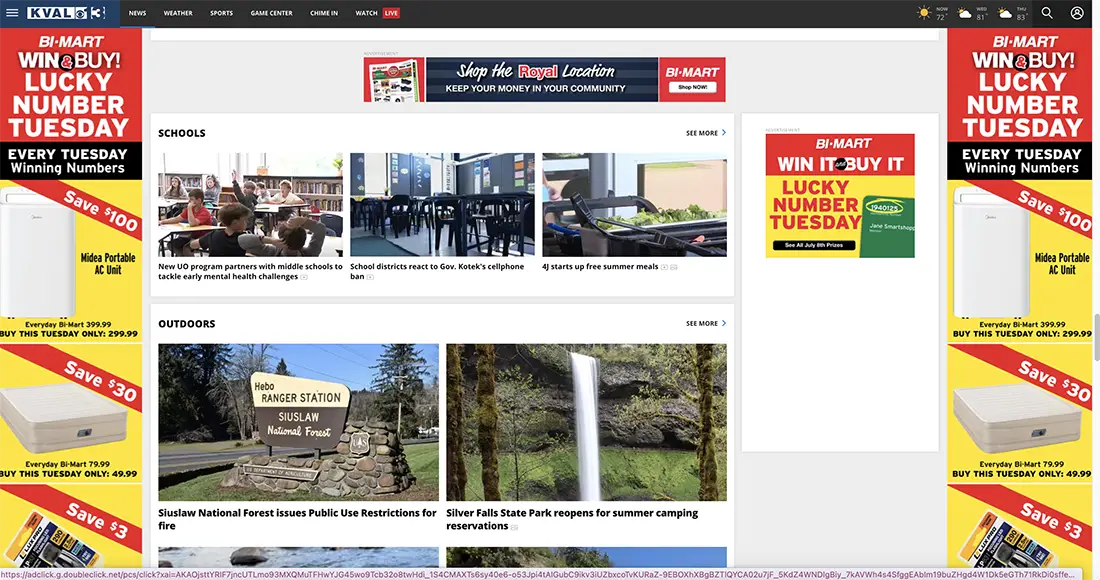Viewport: 1100px width, 580px height.
Task: Click the Hebo Ranger Station photo
Action: tap(298, 422)
